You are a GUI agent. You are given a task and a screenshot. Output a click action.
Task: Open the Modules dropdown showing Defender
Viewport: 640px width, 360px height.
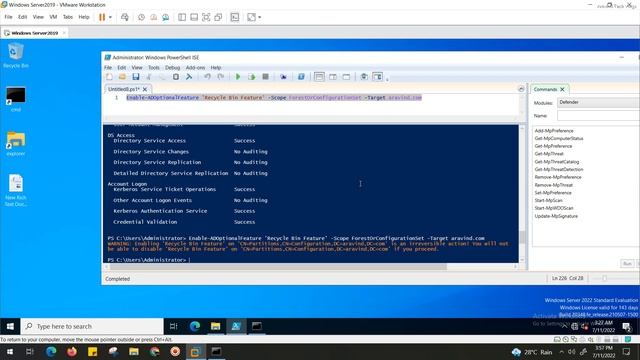[598, 102]
